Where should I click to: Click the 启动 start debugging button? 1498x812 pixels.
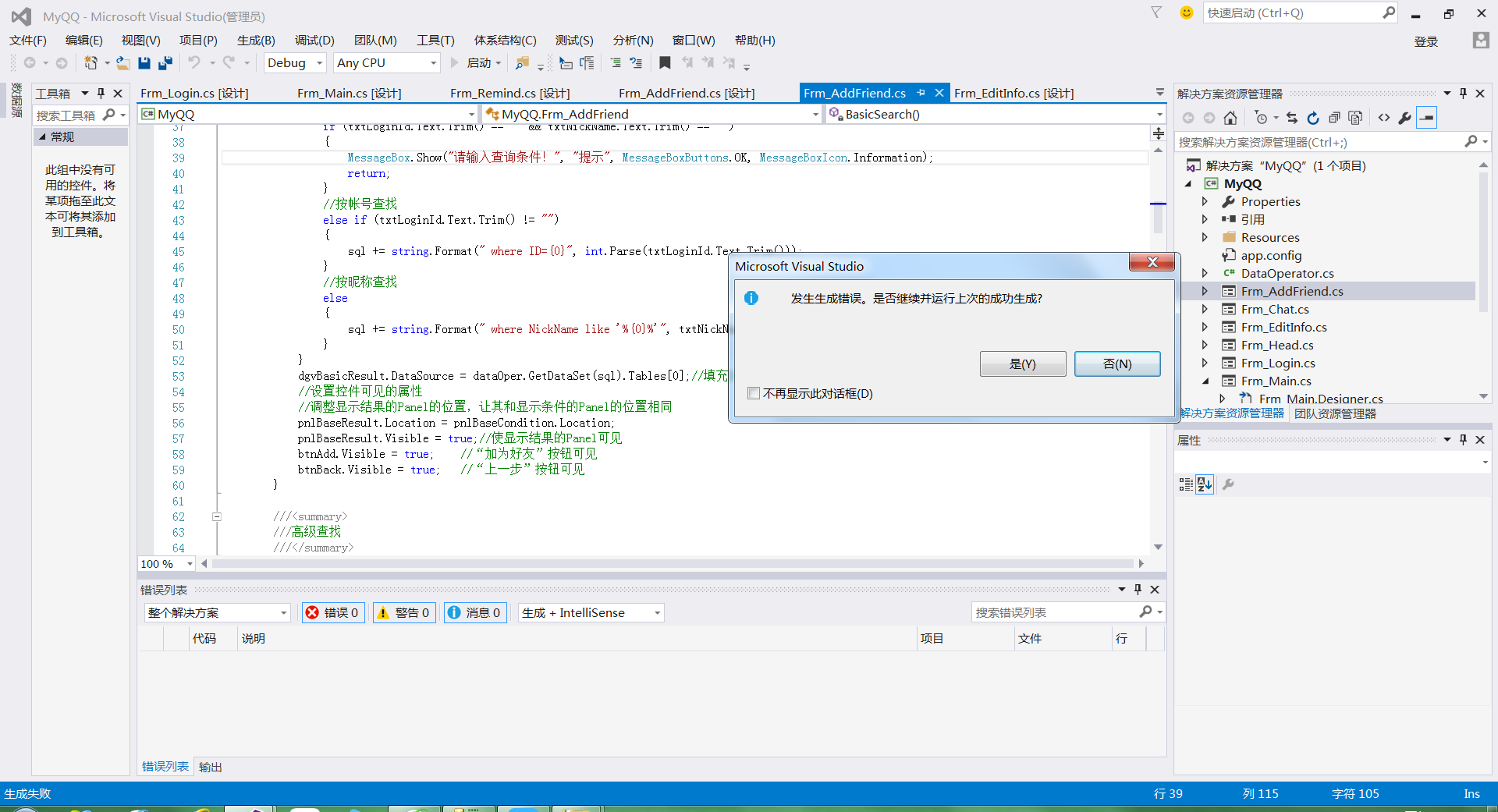coord(476,63)
